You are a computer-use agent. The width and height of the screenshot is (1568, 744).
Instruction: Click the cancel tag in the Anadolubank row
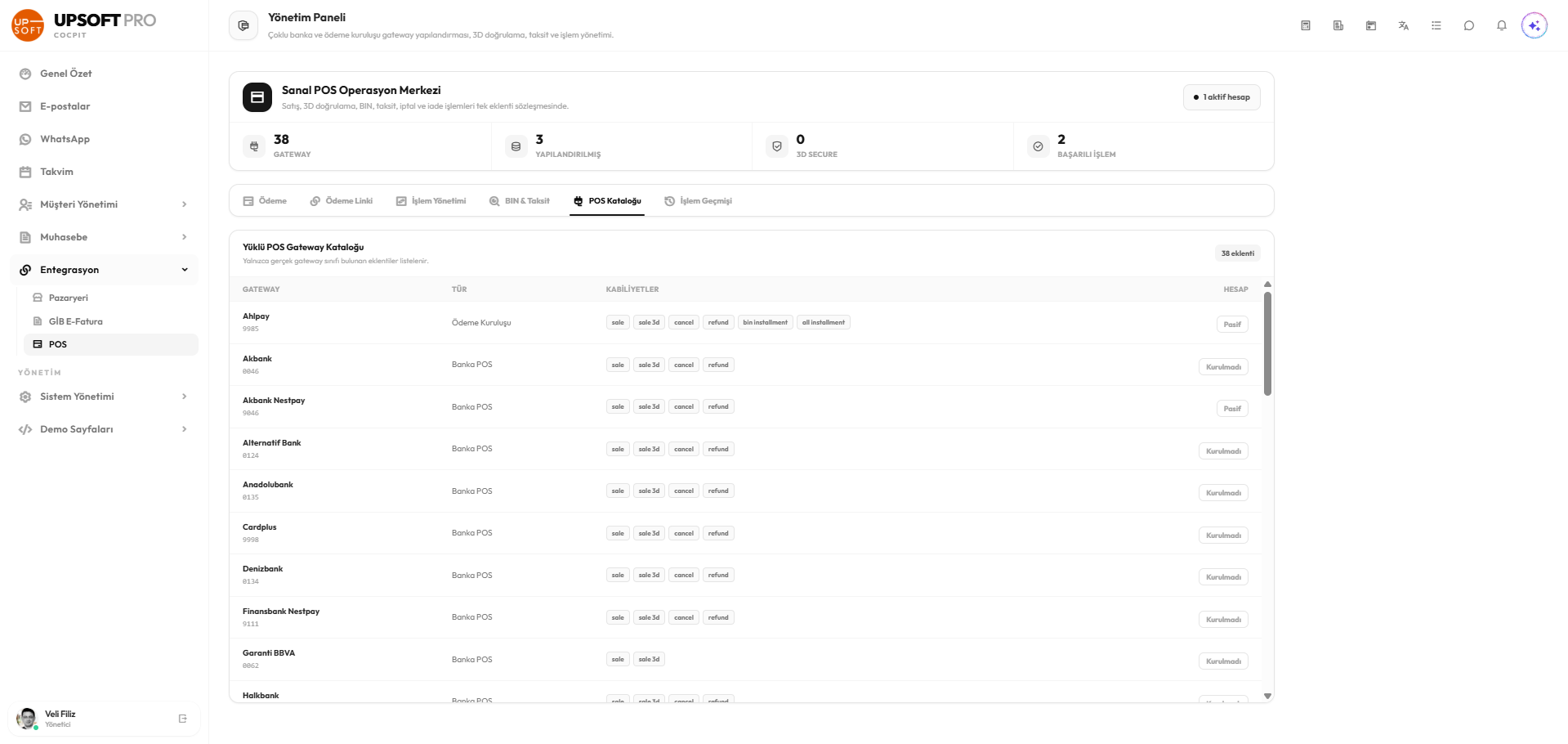(x=684, y=491)
